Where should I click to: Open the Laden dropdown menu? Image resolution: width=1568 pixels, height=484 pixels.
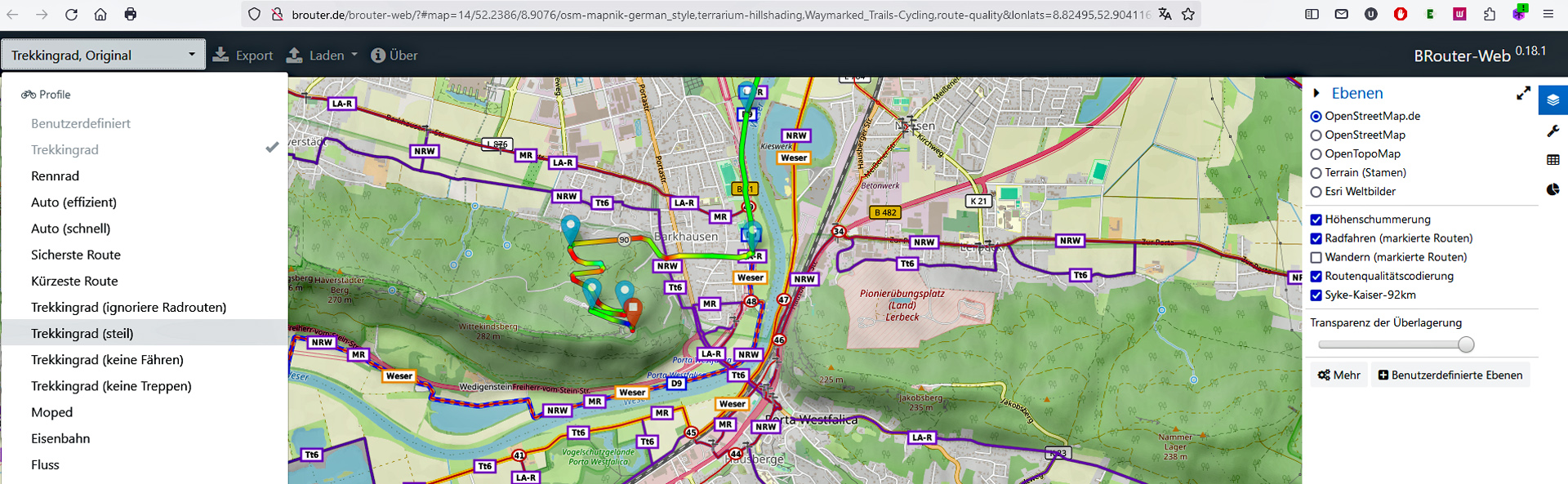[323, 55]
